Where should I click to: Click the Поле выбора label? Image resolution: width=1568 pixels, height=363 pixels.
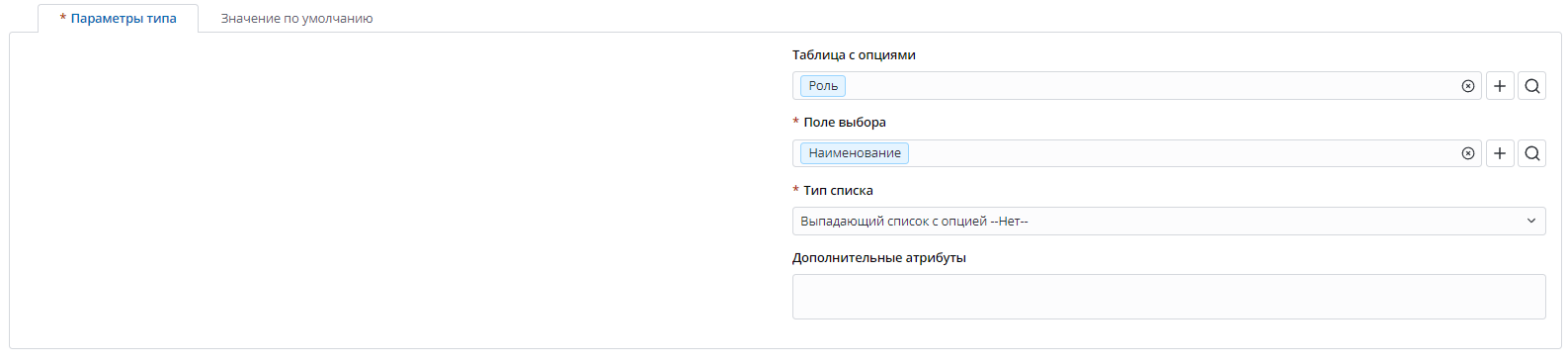(845, 122)
